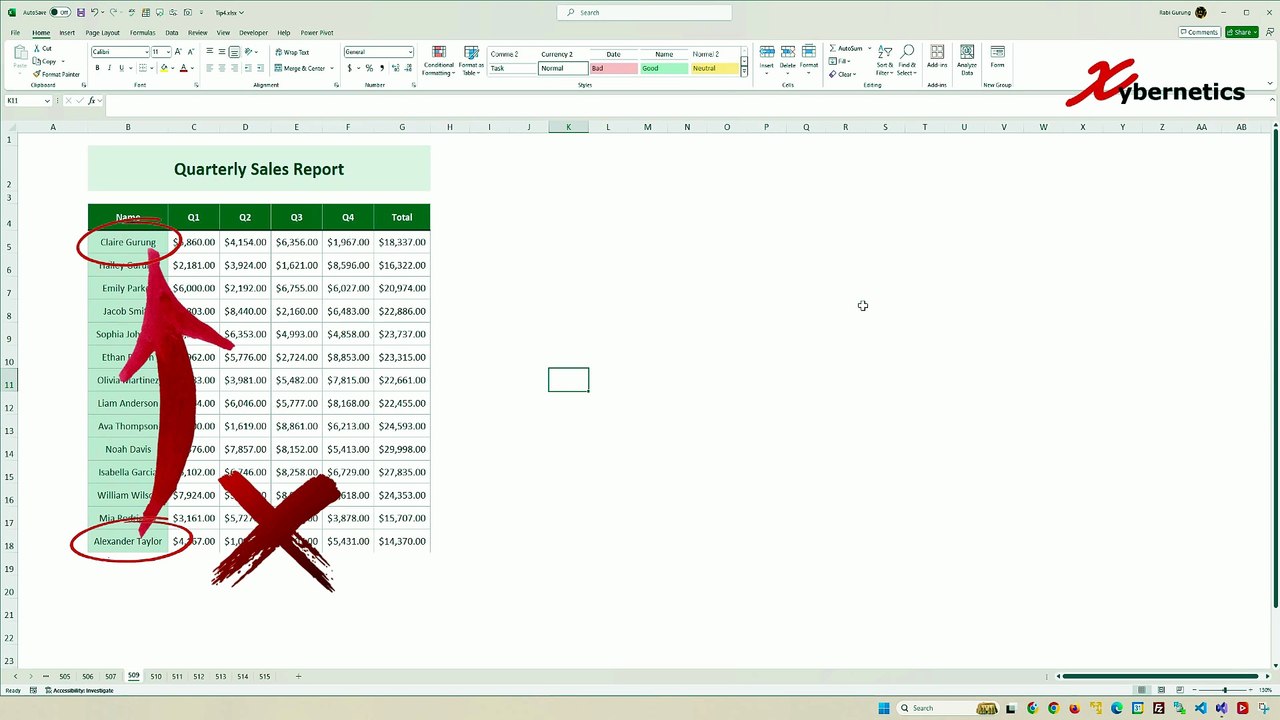Open Find & Select magnifier
The height and width of the screenshot is (720, 1280).
click(x=907, y=60)
